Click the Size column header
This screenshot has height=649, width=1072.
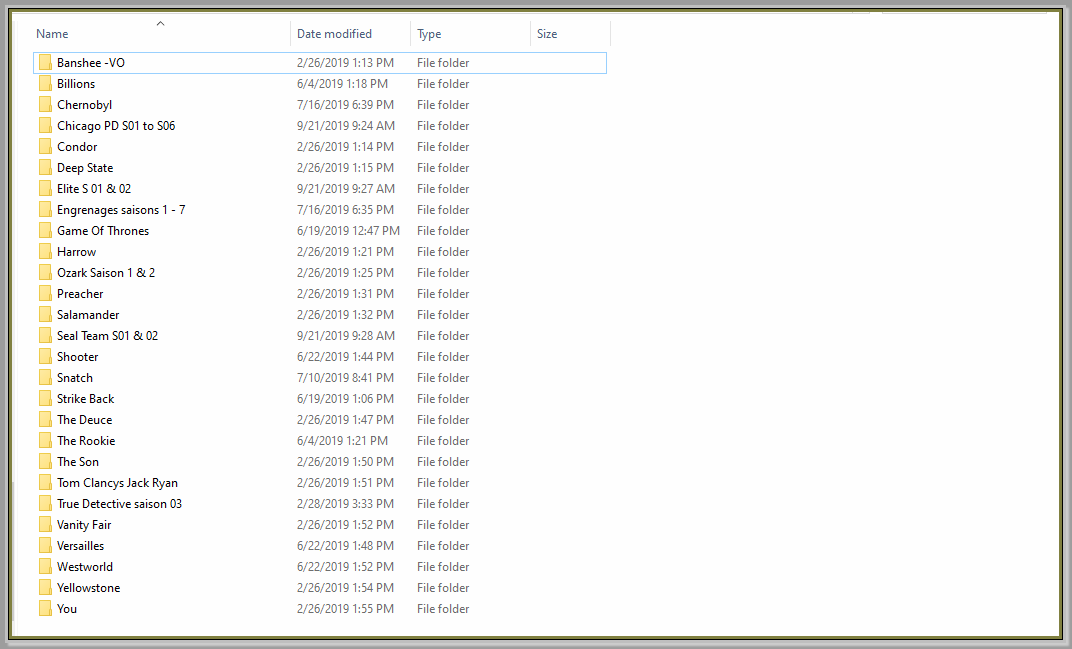tap(547, 34)
